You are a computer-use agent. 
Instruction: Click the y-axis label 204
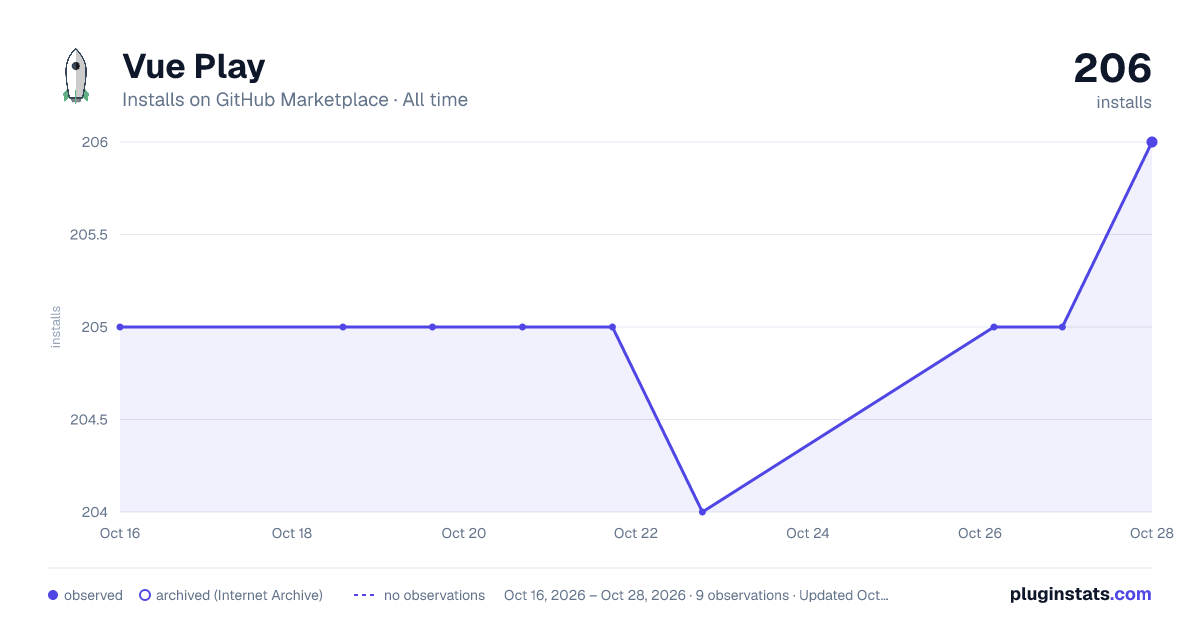pos(95,512)
